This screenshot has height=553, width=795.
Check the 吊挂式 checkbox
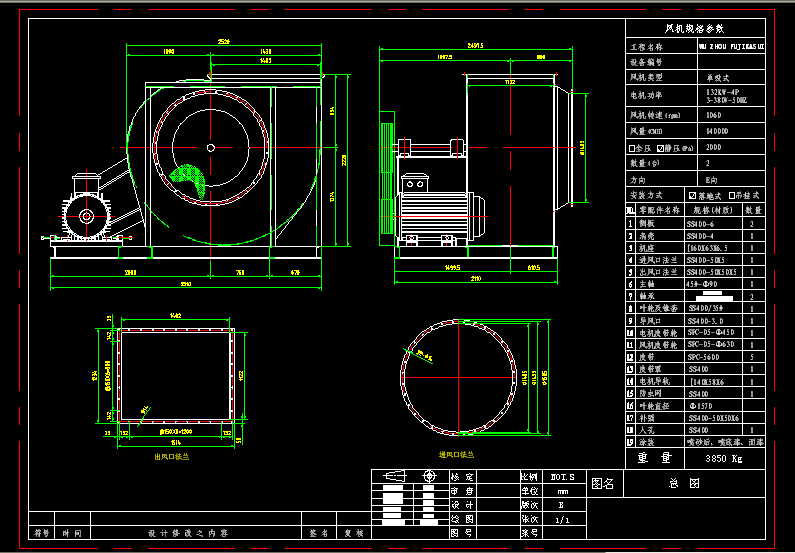coord(732,195)
